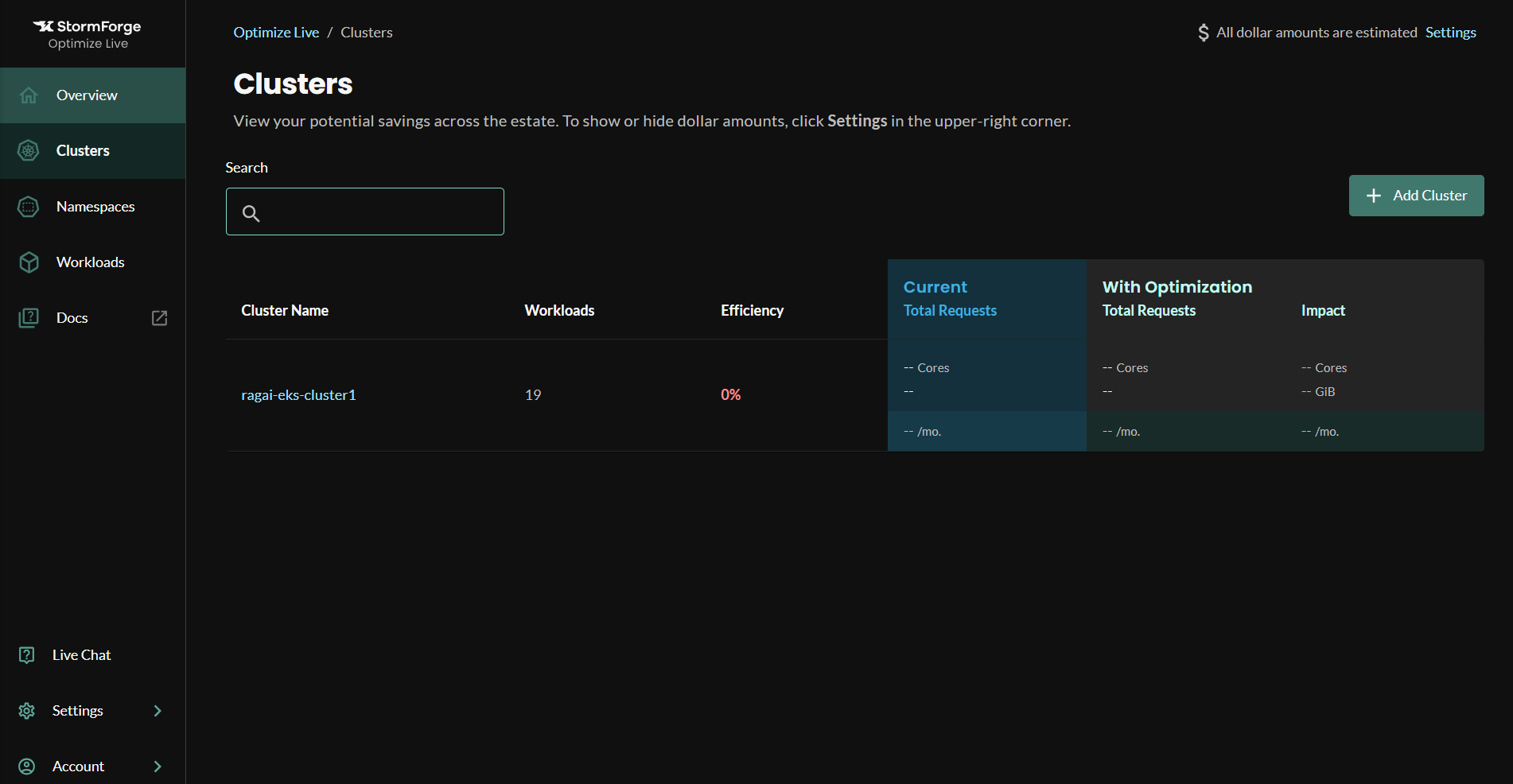The image size is (1513, 784).
Task: Click the Live Chat help icon
Action: (x=27, y=655)
